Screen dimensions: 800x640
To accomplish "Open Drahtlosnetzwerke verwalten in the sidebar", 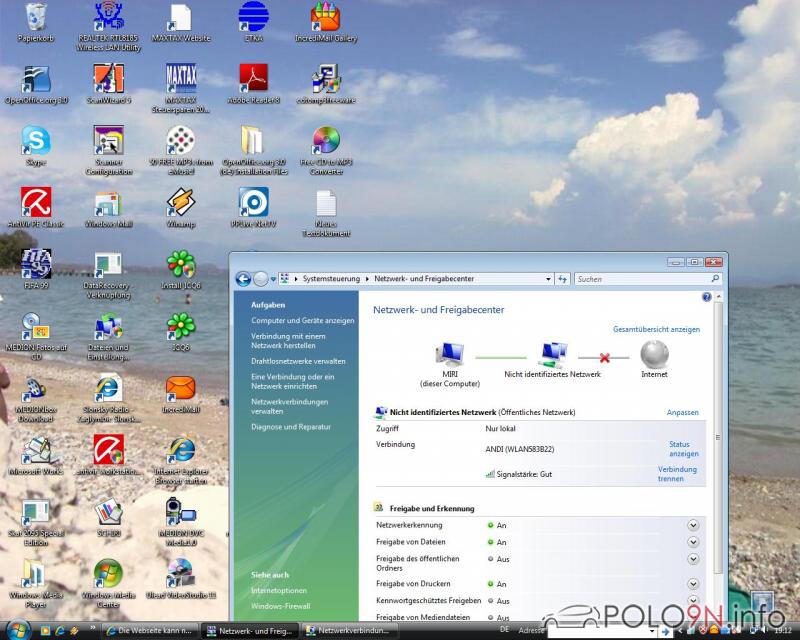I will coord(298,361).
